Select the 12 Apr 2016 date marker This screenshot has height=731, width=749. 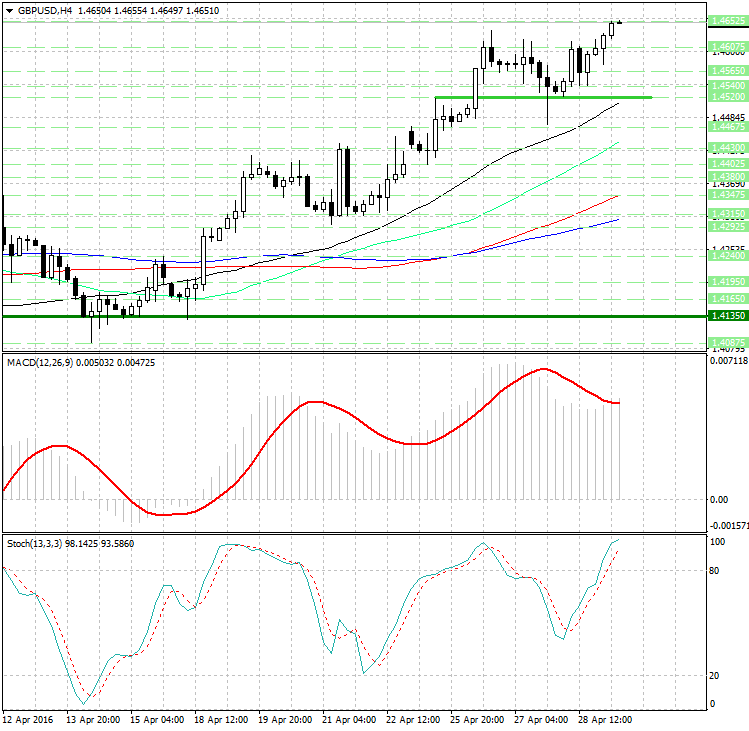[x=27, y=720]
